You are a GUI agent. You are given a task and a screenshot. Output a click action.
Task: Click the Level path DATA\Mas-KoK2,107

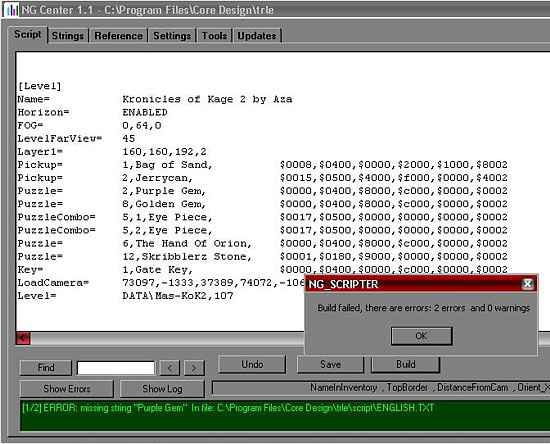(x=178, y=296)
